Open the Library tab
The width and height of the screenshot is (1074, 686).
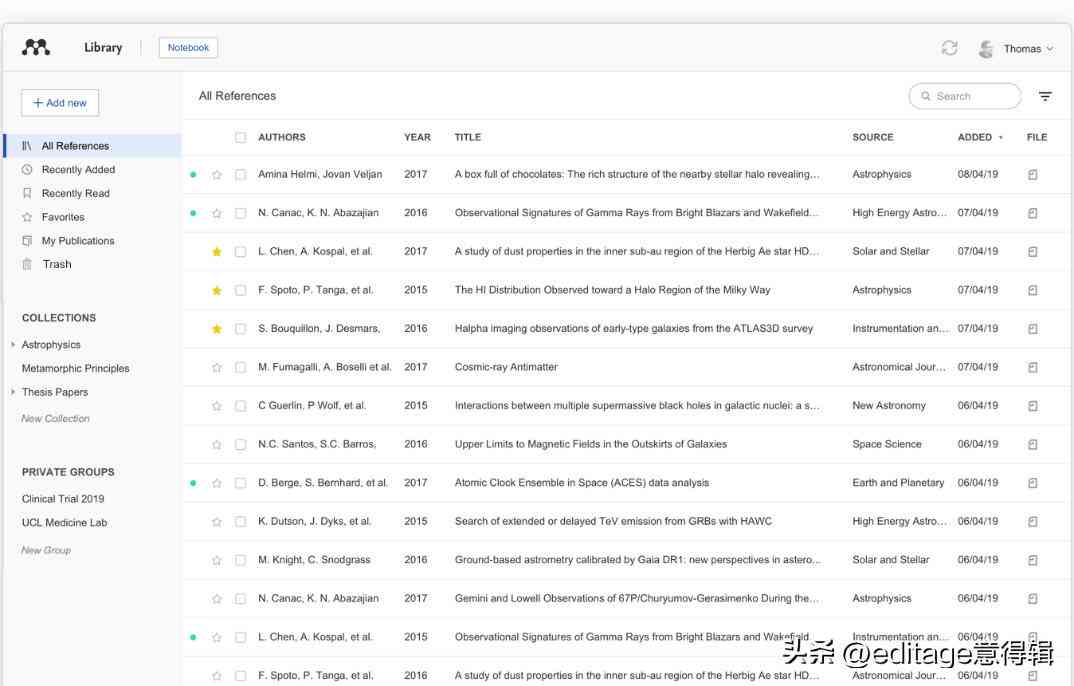(x=103, y=47)
